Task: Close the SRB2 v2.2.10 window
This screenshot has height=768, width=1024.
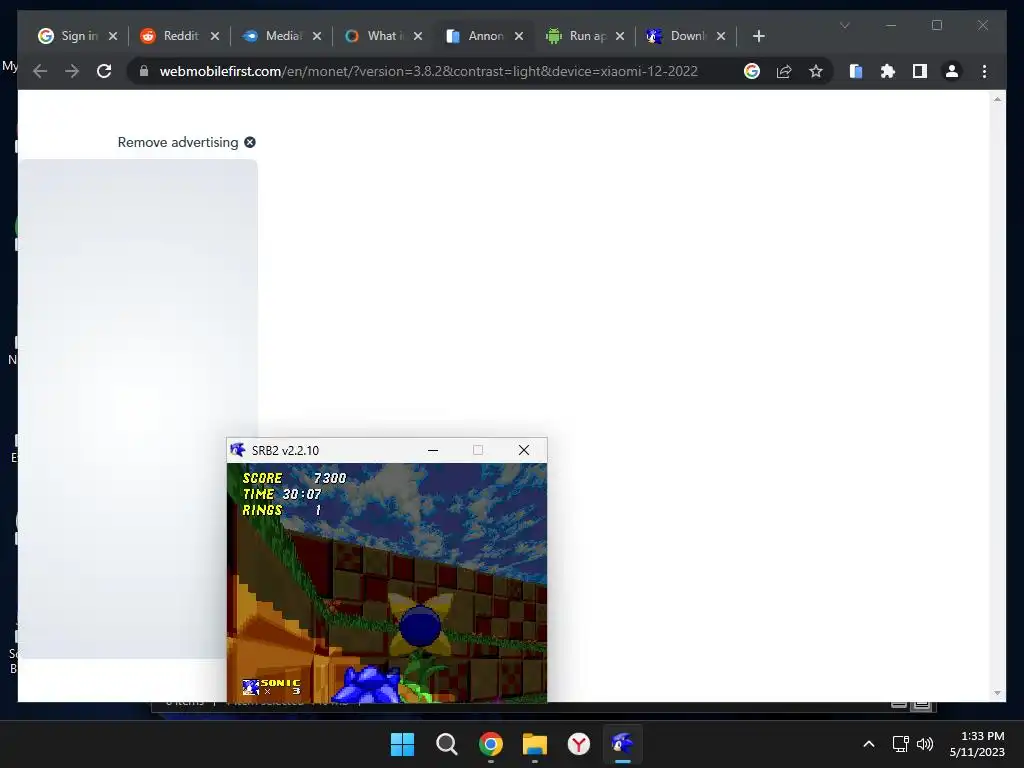Action: pyautogui.click(x=524, y=450)
